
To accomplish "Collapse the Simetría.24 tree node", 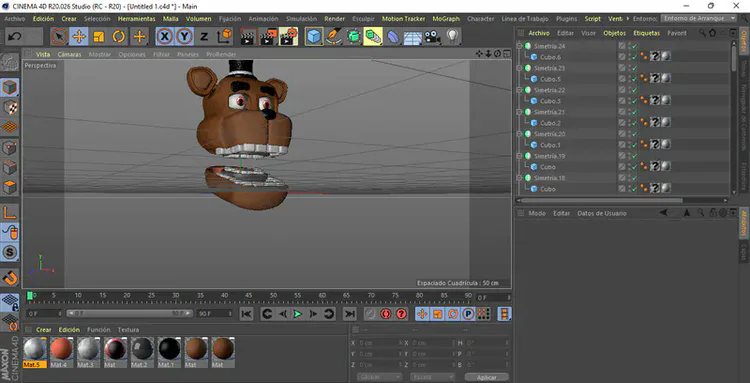I will [519, 46].
